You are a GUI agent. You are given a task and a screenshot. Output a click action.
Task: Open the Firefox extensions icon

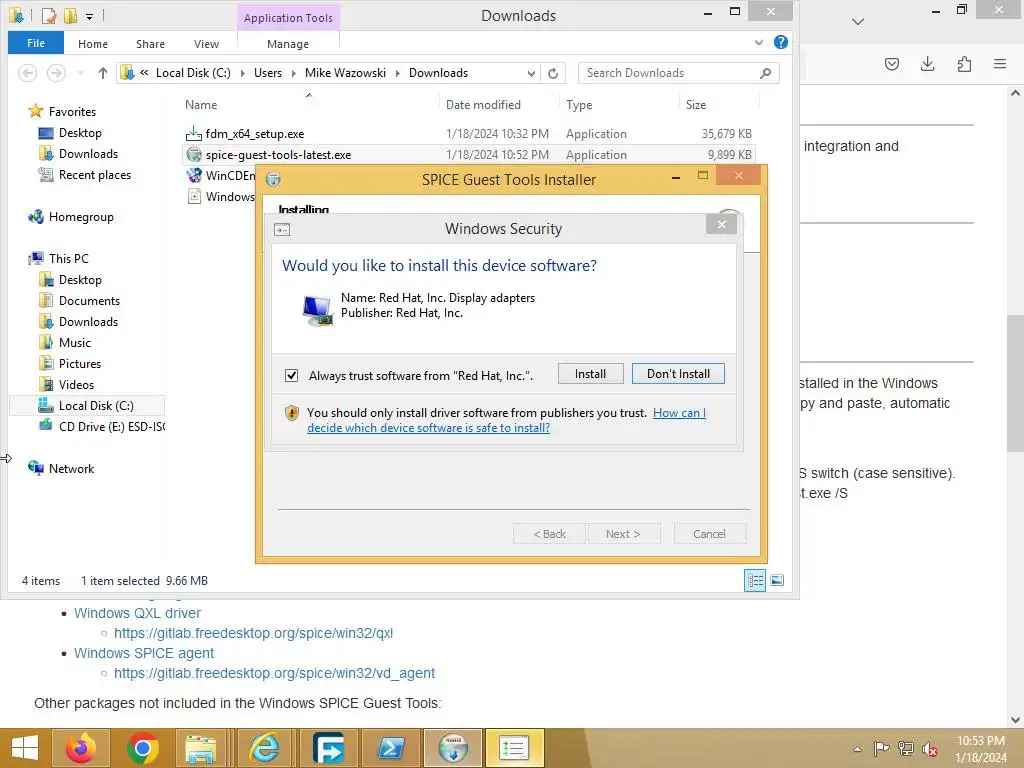click(964, 64)
